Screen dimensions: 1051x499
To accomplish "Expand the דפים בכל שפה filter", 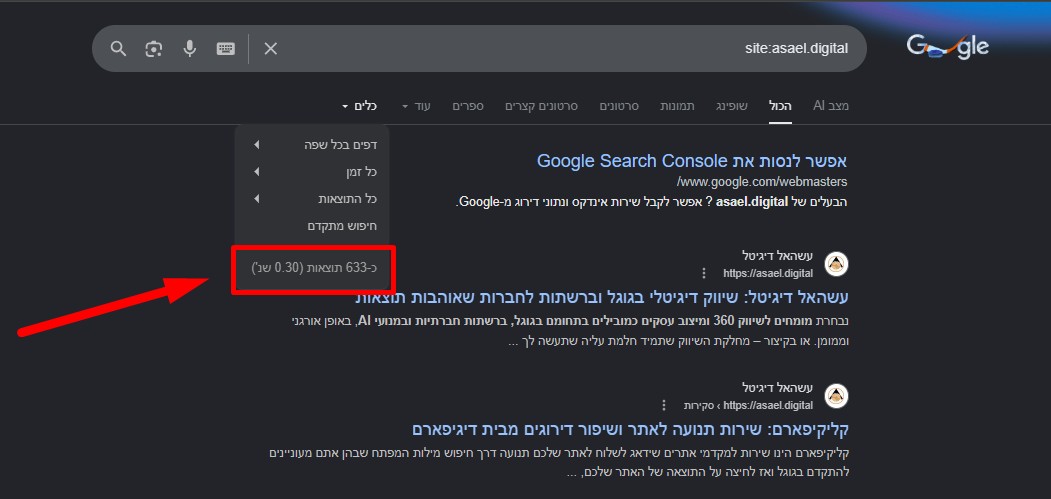I will click(x=314, y=144).
